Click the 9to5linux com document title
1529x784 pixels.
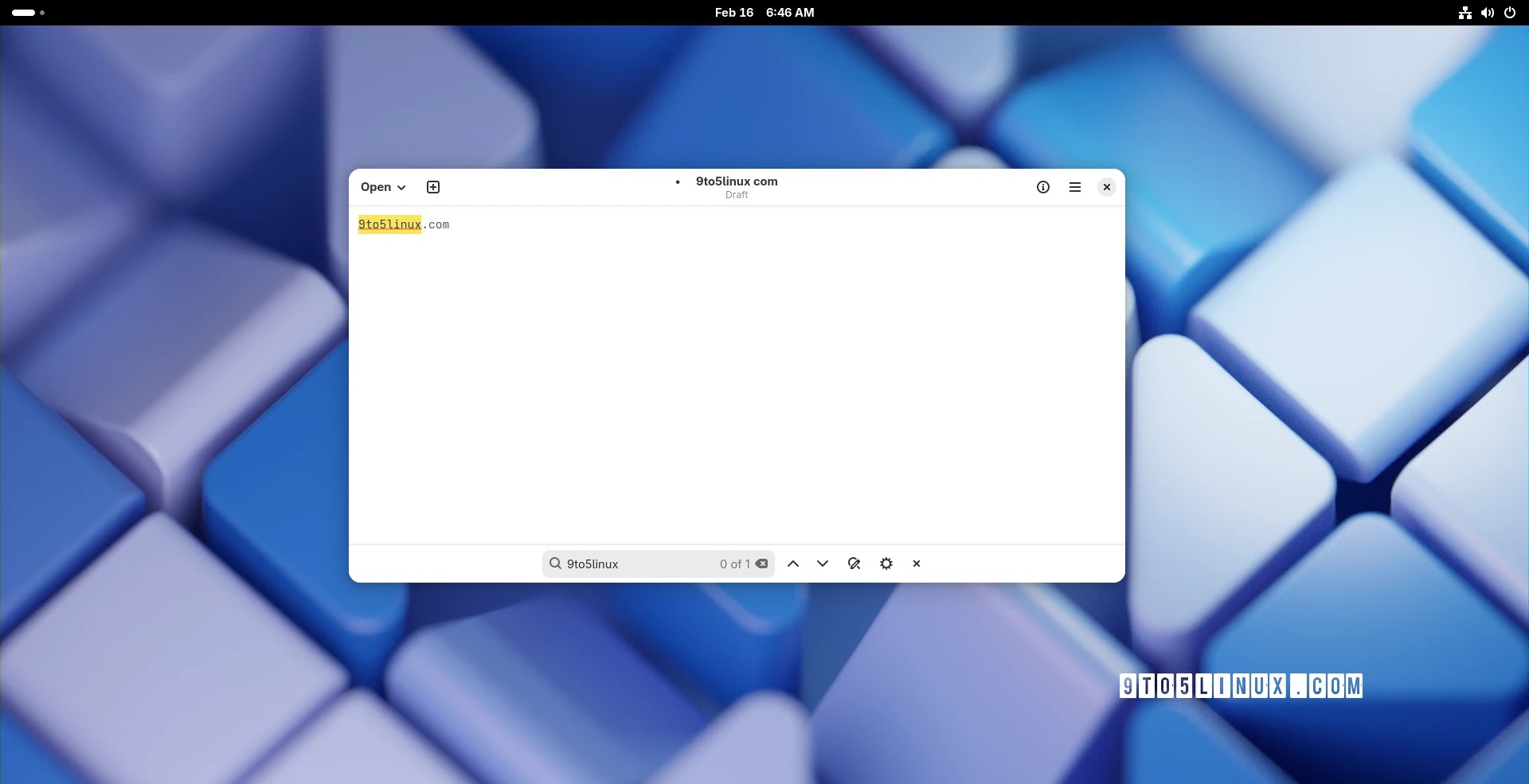(x=737, y=181)
